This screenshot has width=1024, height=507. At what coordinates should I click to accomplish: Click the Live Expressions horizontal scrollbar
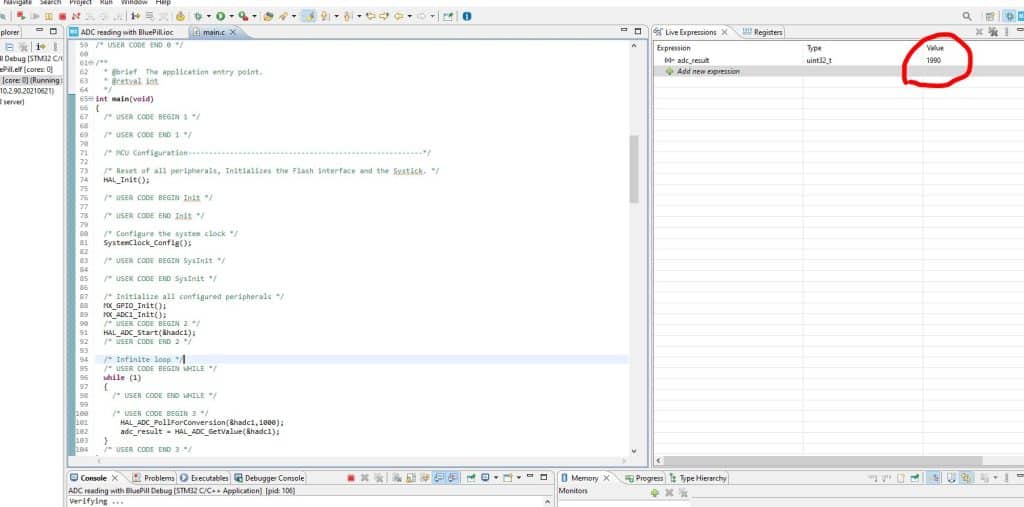click(x=823, y=461)
